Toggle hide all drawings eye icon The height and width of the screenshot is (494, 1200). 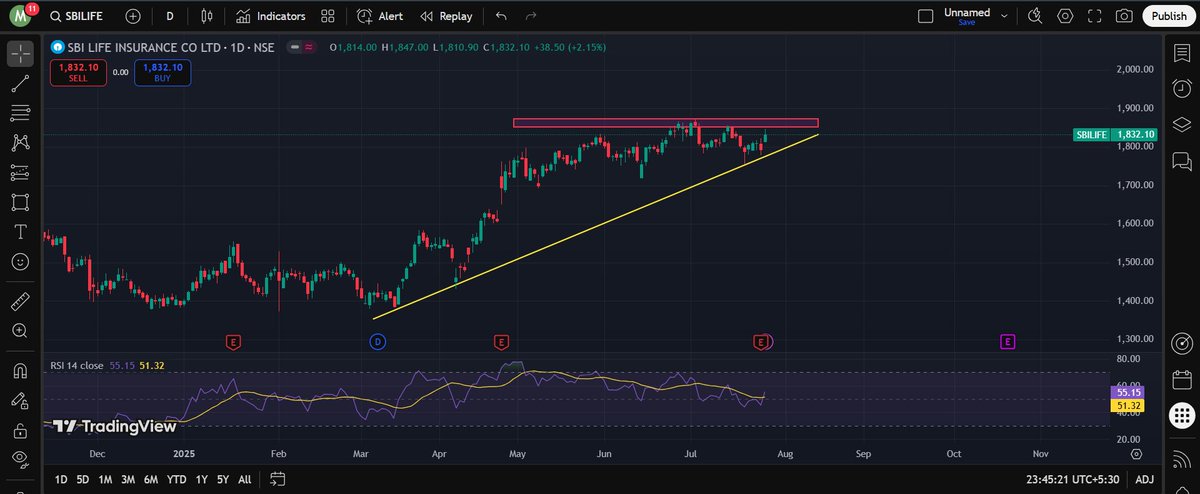[x=20, y=460]
